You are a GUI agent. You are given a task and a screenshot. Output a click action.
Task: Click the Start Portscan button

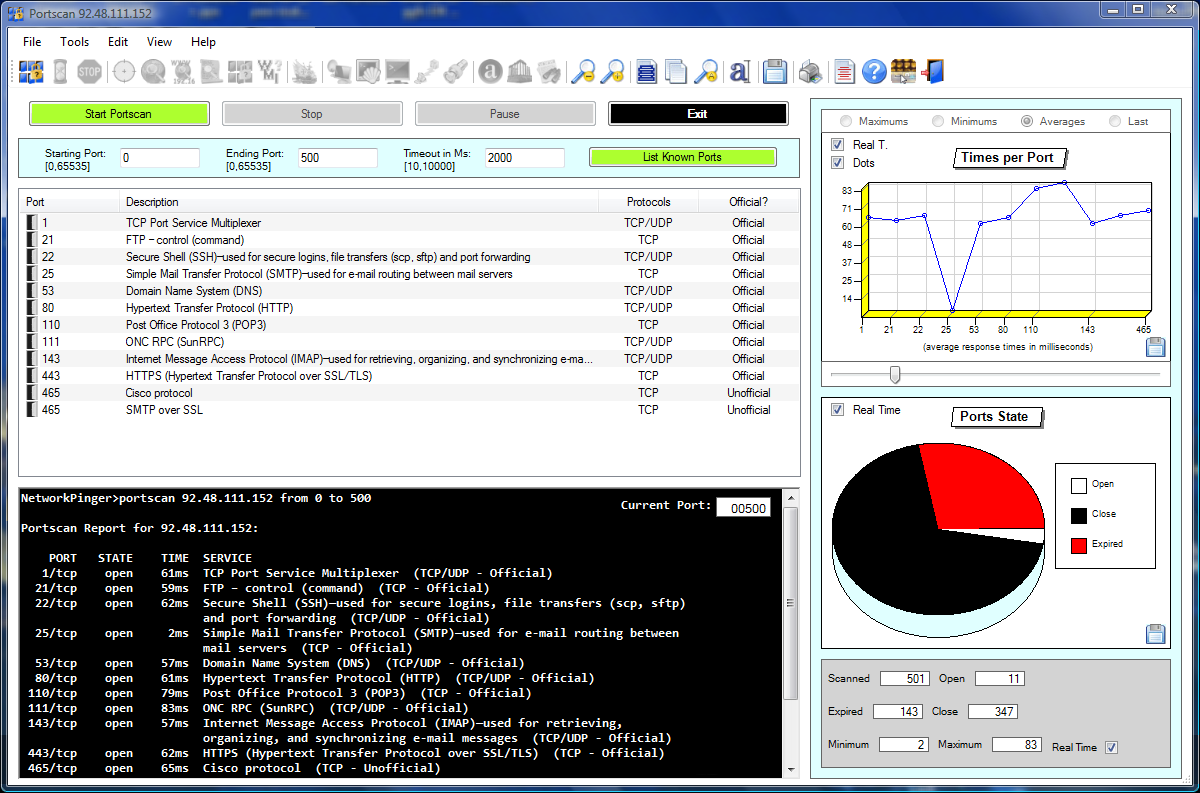(119, 114)
